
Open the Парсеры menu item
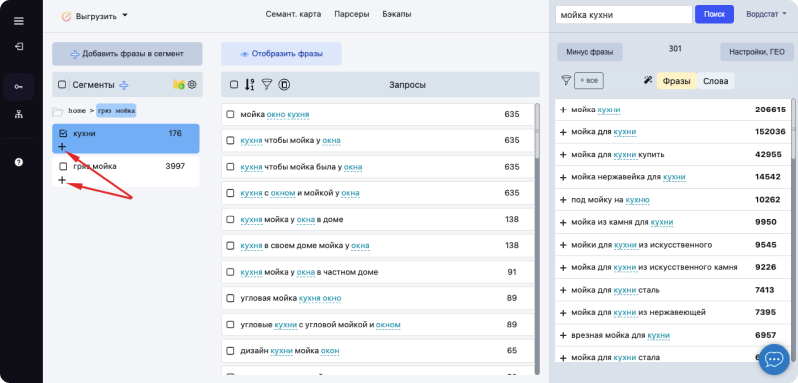[x=352, y=14]
